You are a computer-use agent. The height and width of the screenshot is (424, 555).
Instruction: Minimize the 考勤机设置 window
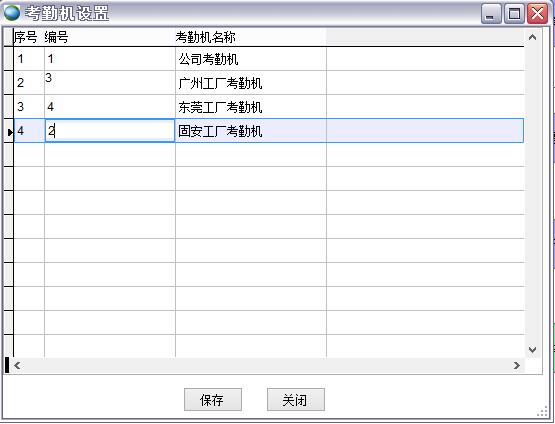click(x=491, y=14)
